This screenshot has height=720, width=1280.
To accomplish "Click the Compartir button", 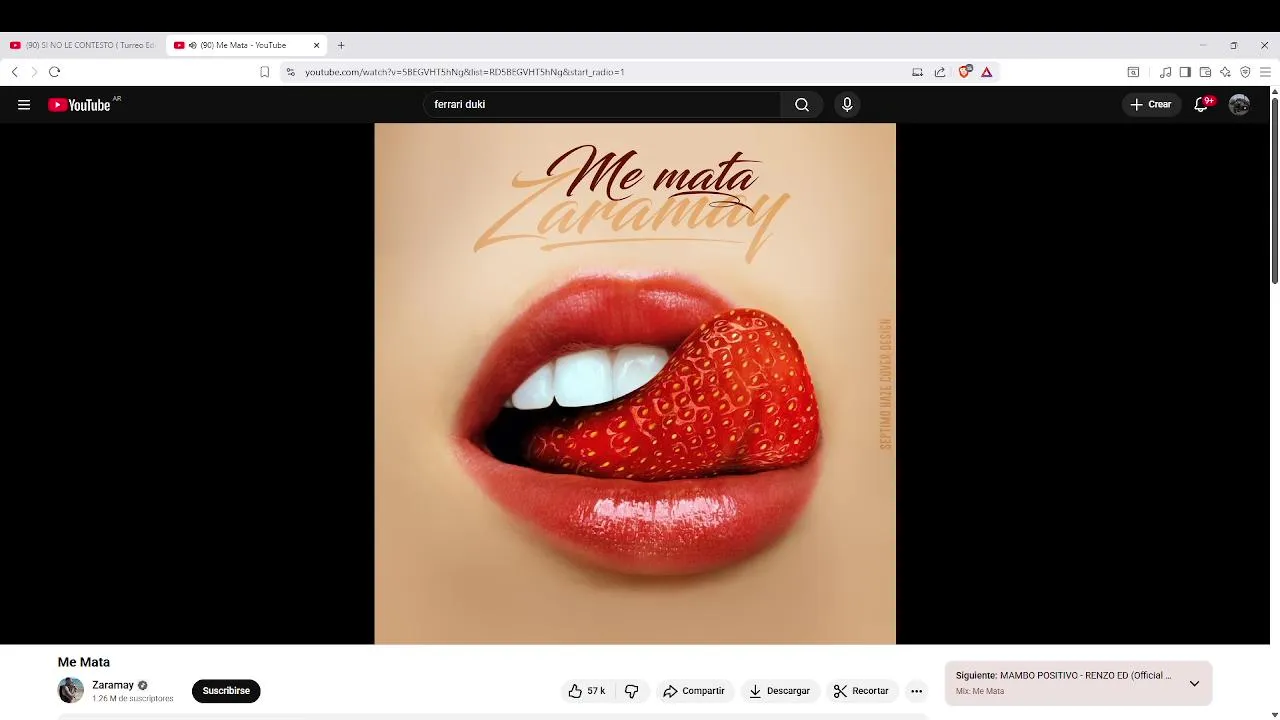I will (x=694, y=691).
